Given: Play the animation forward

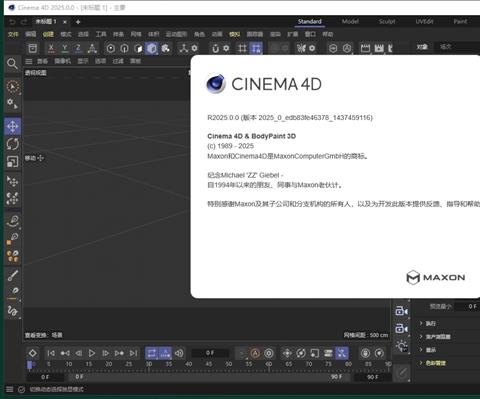Looking at the screenshot, I should (92, 353).
